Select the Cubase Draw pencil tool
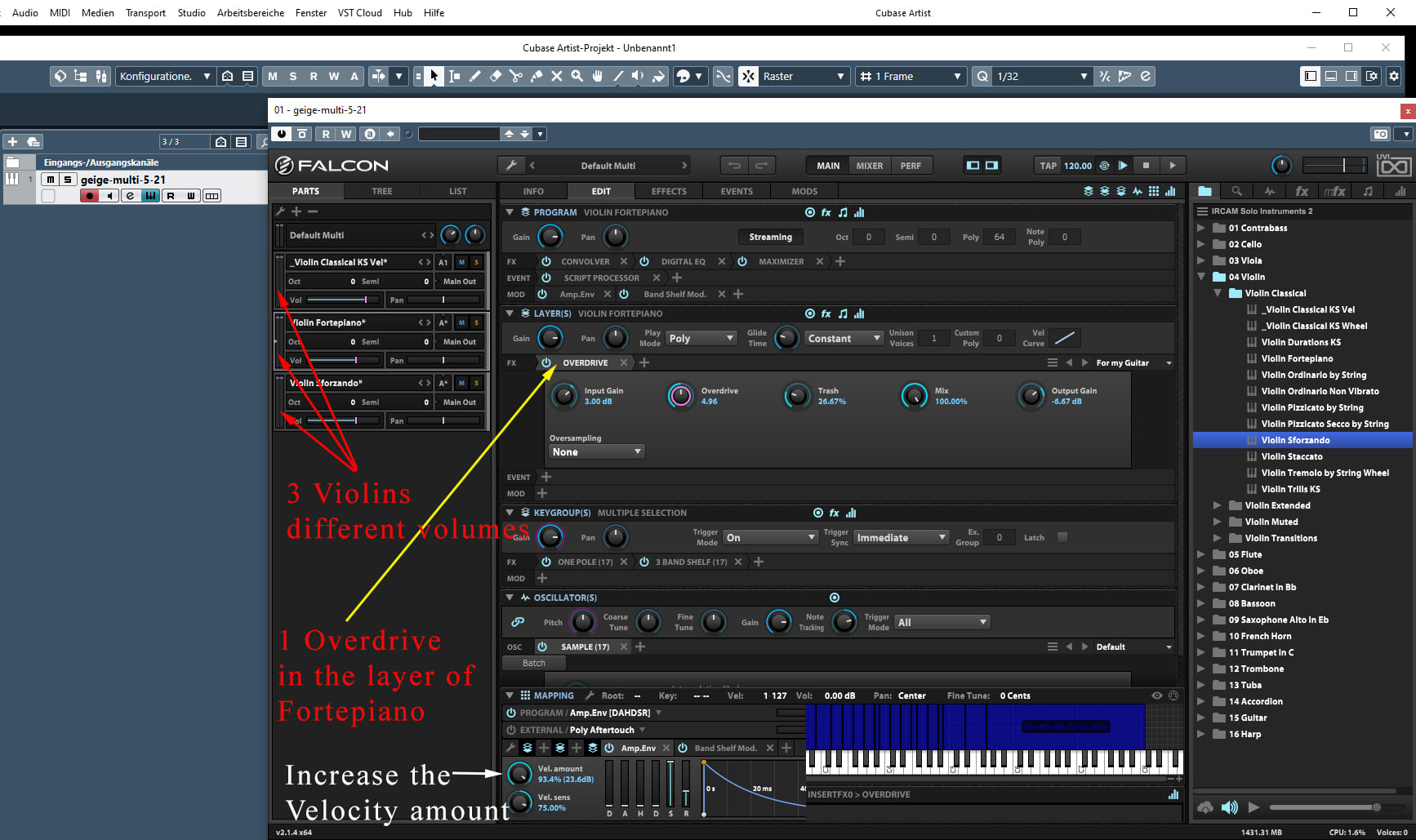Image resolution: width=1416 pixels, height=840 pixels. [475, 76]
